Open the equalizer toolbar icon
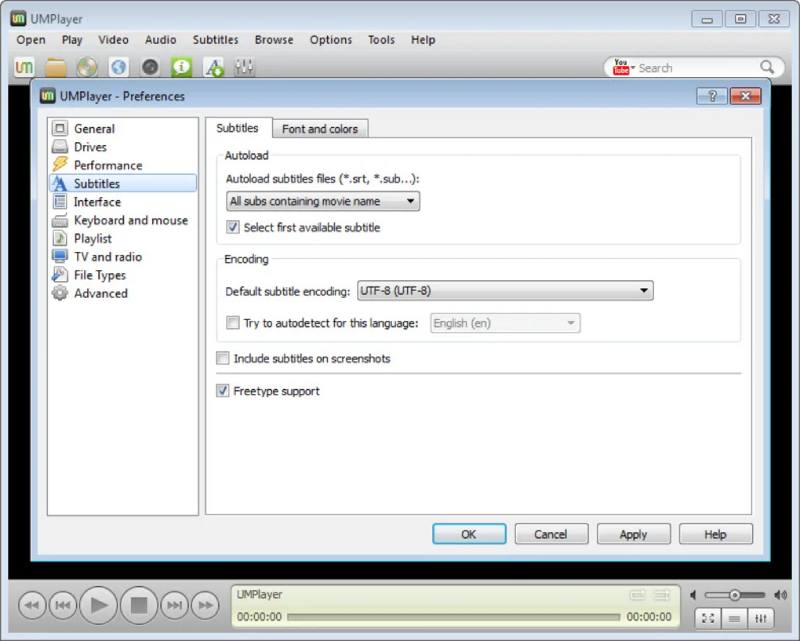The height and width of the screenshot is (641, 800). coord(243,67)
